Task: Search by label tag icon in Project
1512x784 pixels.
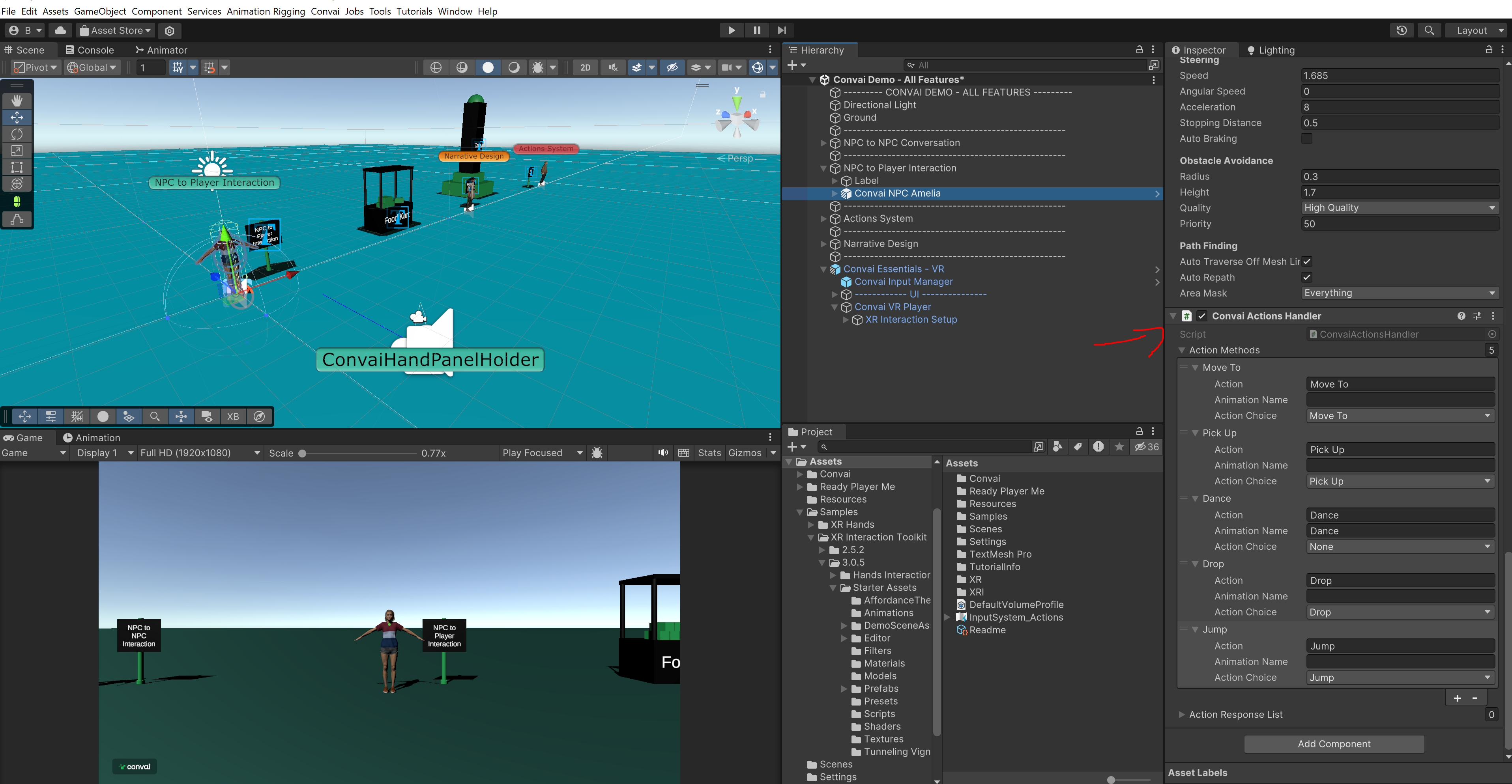Action: click(x=1078, y=446)
